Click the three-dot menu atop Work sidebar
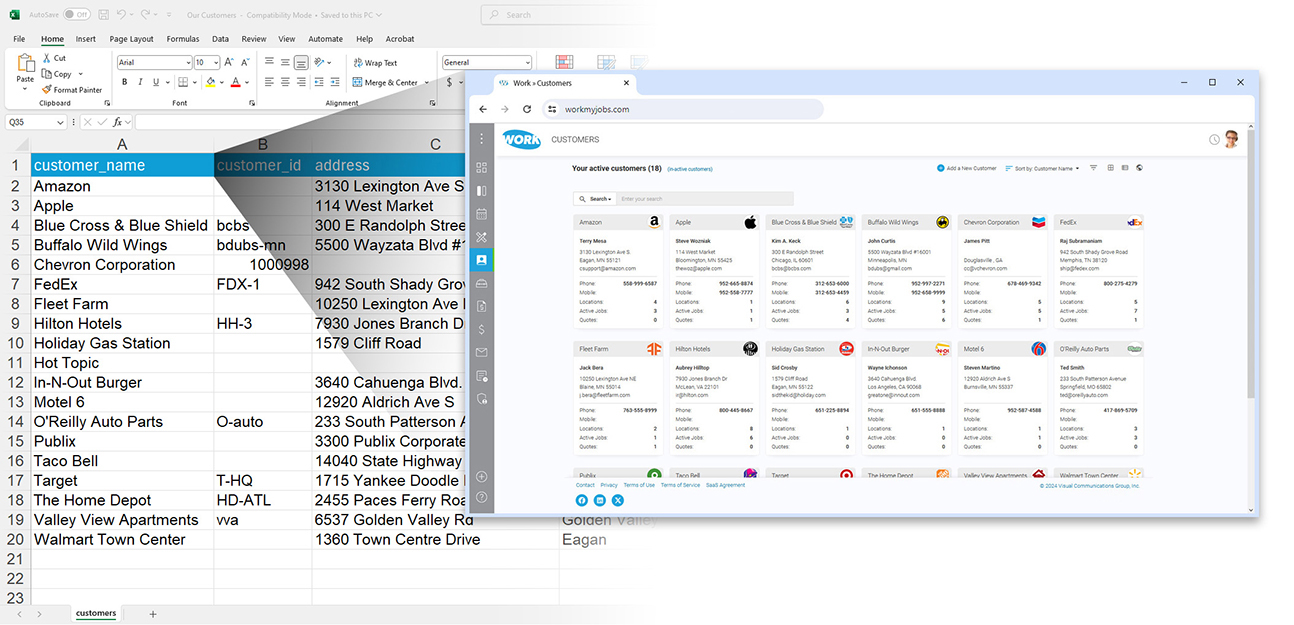Screen dimensions: 1294x625 pos(481,139)
